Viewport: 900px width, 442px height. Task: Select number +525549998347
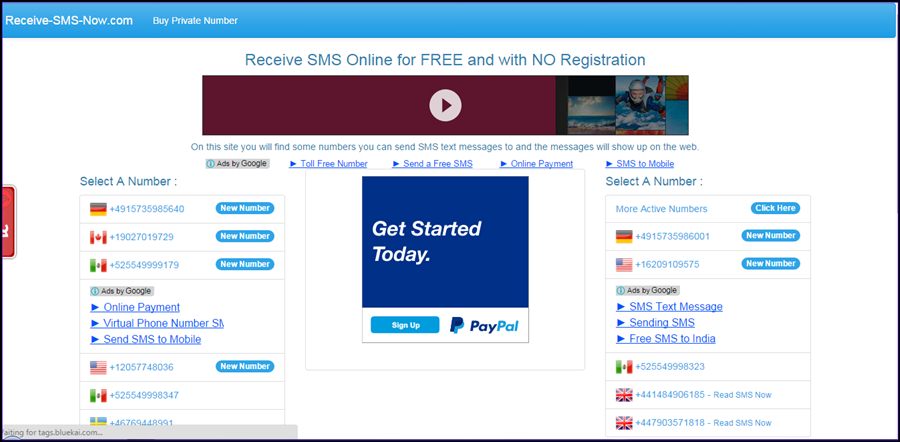click(144, 396)
